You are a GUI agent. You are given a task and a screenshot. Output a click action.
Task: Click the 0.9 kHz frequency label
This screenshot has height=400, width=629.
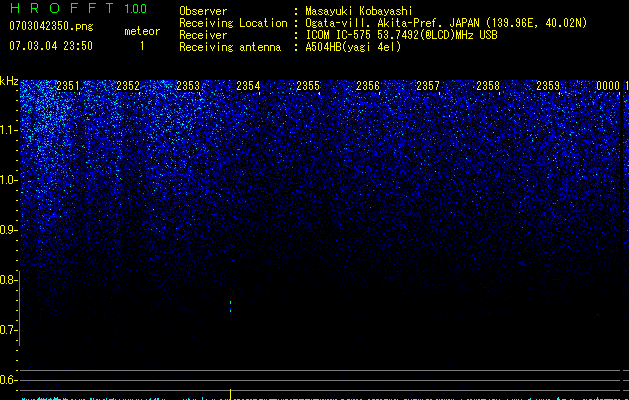pyautogui.click(x=8, y=230)
